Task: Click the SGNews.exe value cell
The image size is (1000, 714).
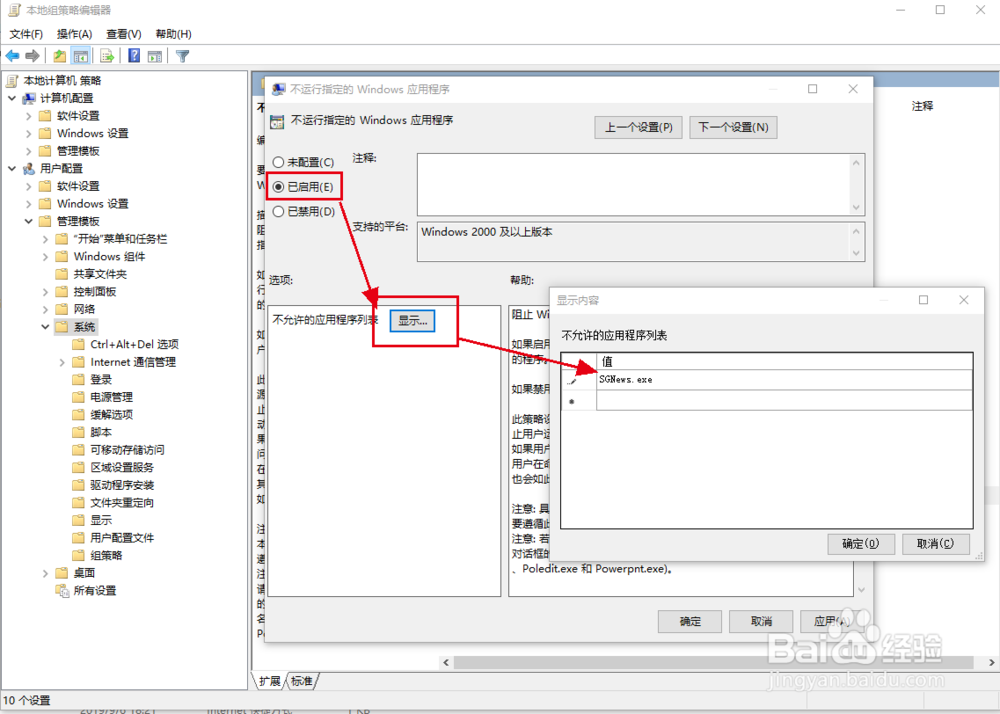Action: [784, 380]
